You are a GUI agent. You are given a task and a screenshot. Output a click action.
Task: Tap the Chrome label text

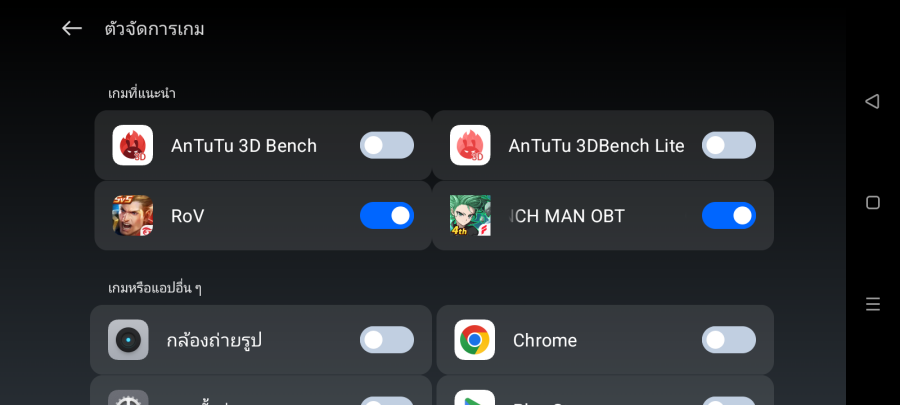click(x=545, y=340)
